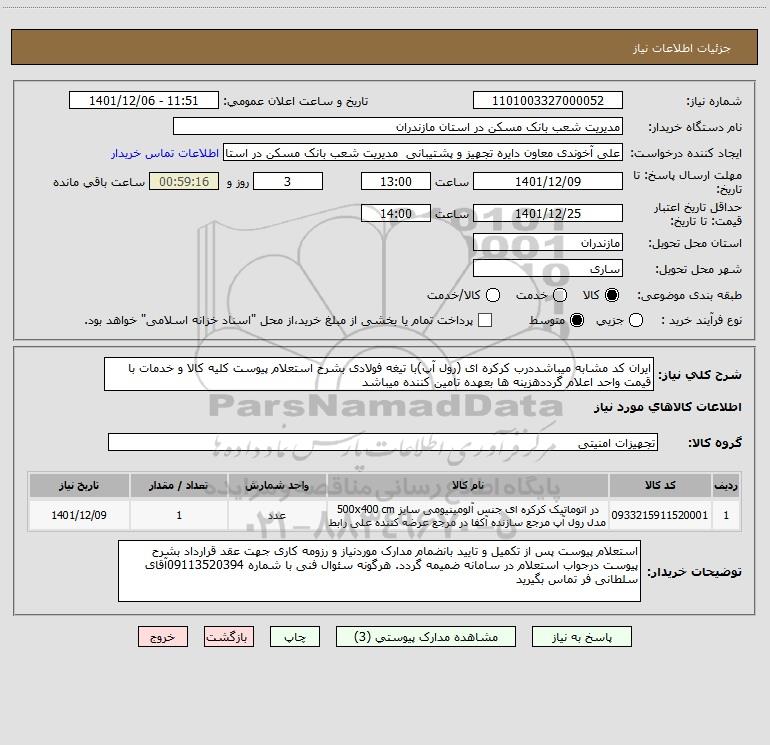The image size is (770, 745).
Task: Click the remaining time 00:59:16 field
Action: pos(184,182)
